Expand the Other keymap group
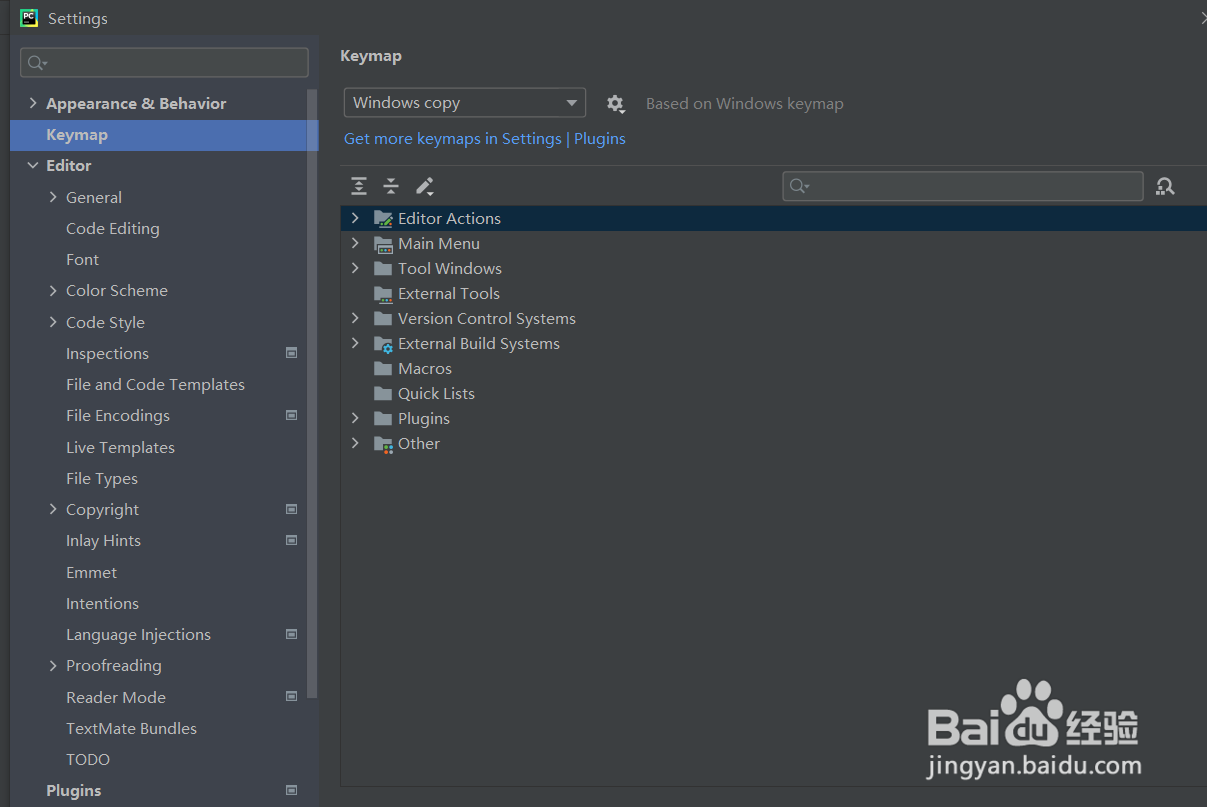This screenshot has width=1207, height=807. coord(355,443)
